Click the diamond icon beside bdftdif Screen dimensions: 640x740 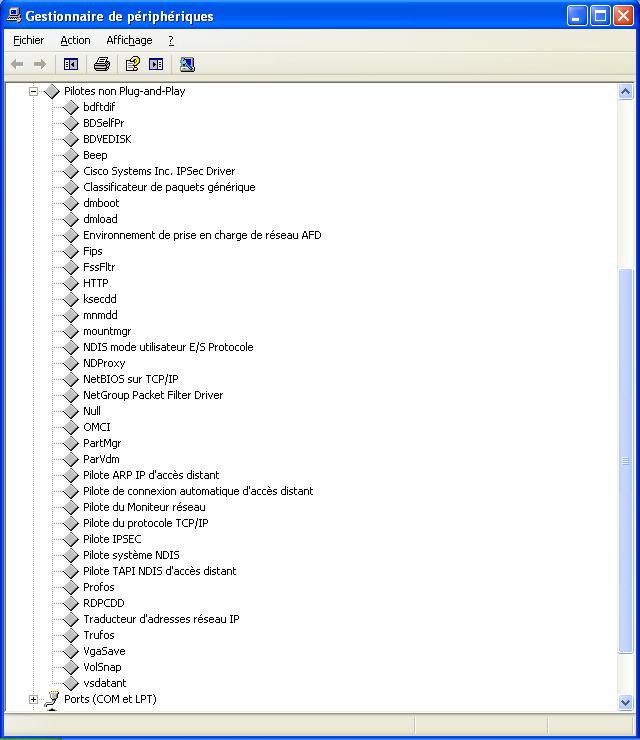[71, 107]
